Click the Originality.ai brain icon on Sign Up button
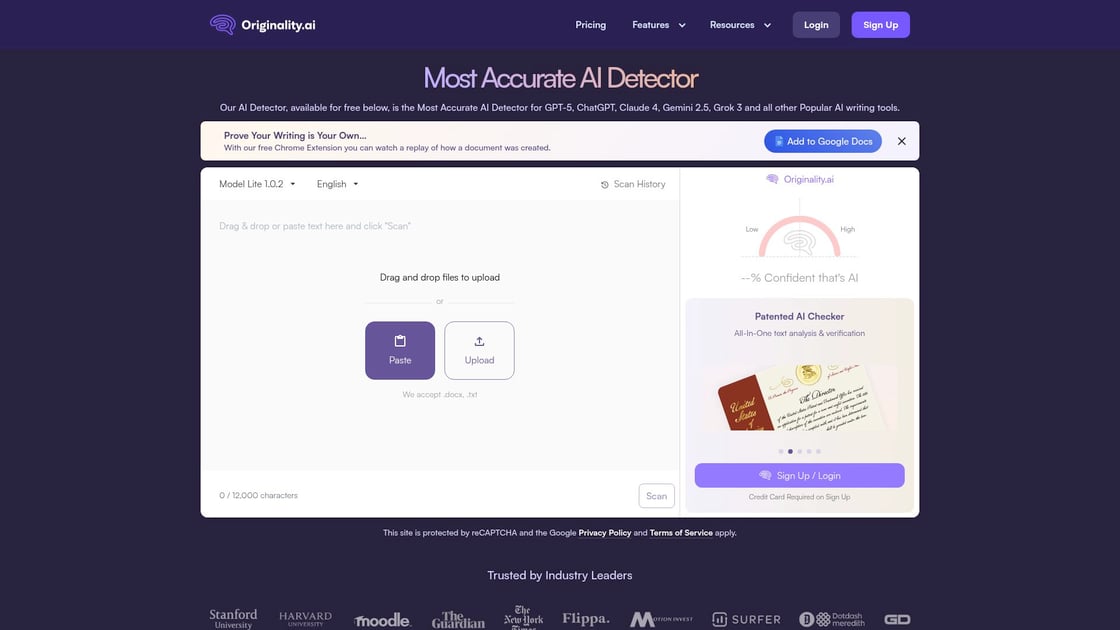Viewport: 1120px width, 630px height. point(764,473)
